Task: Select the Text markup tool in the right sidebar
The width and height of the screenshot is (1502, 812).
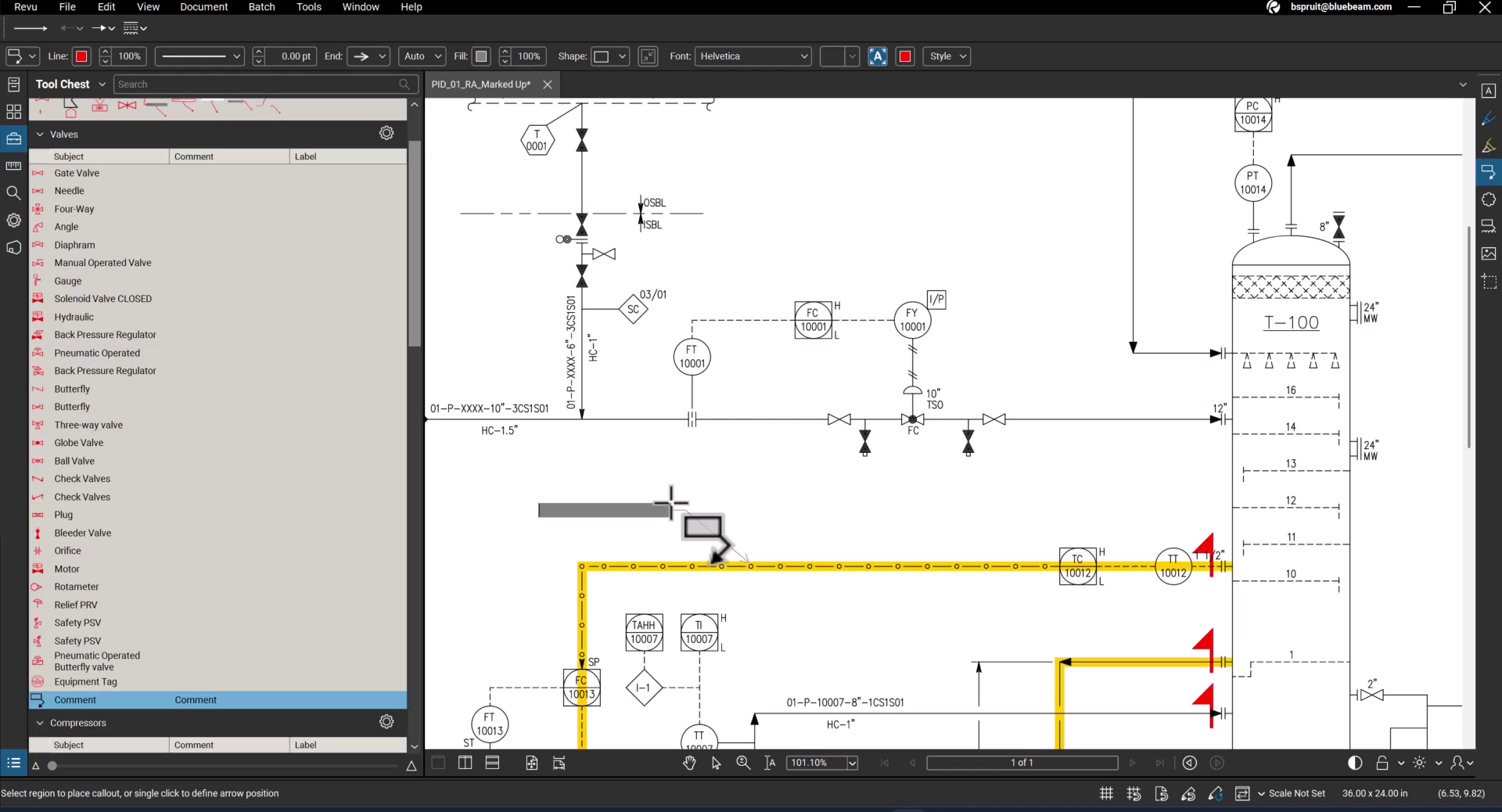Action: (x=1489, y=91)
